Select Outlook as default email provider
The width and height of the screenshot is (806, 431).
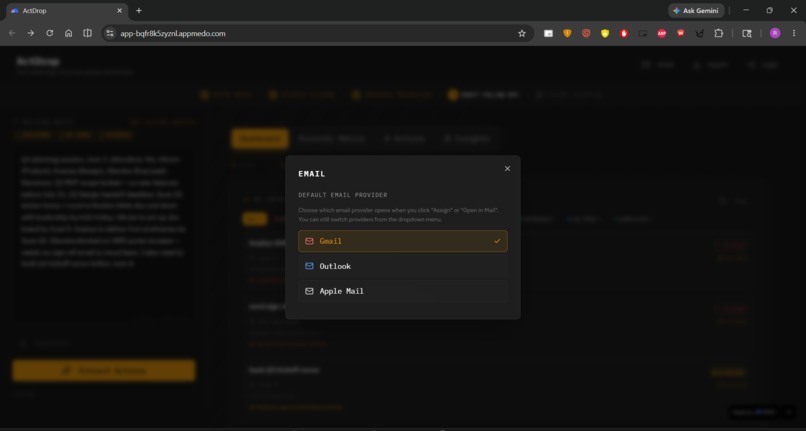[x=402, y=266]
